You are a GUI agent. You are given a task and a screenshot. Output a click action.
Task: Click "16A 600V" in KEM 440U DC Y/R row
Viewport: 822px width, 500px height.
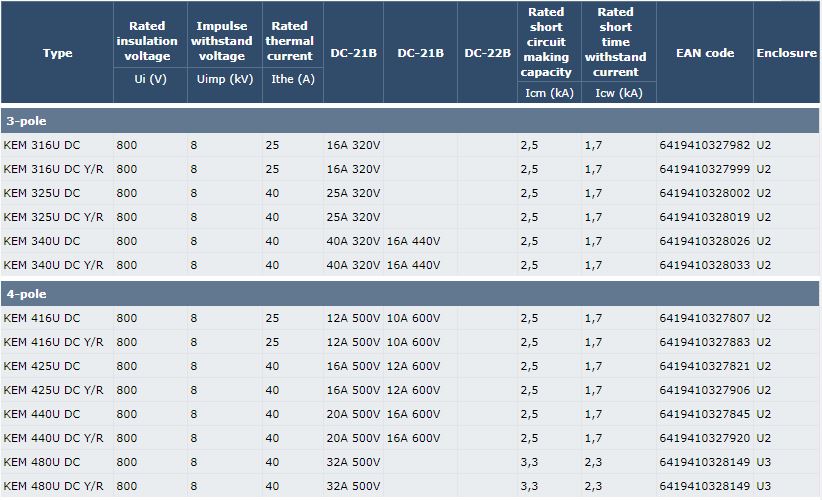click(x=414, y=438)
